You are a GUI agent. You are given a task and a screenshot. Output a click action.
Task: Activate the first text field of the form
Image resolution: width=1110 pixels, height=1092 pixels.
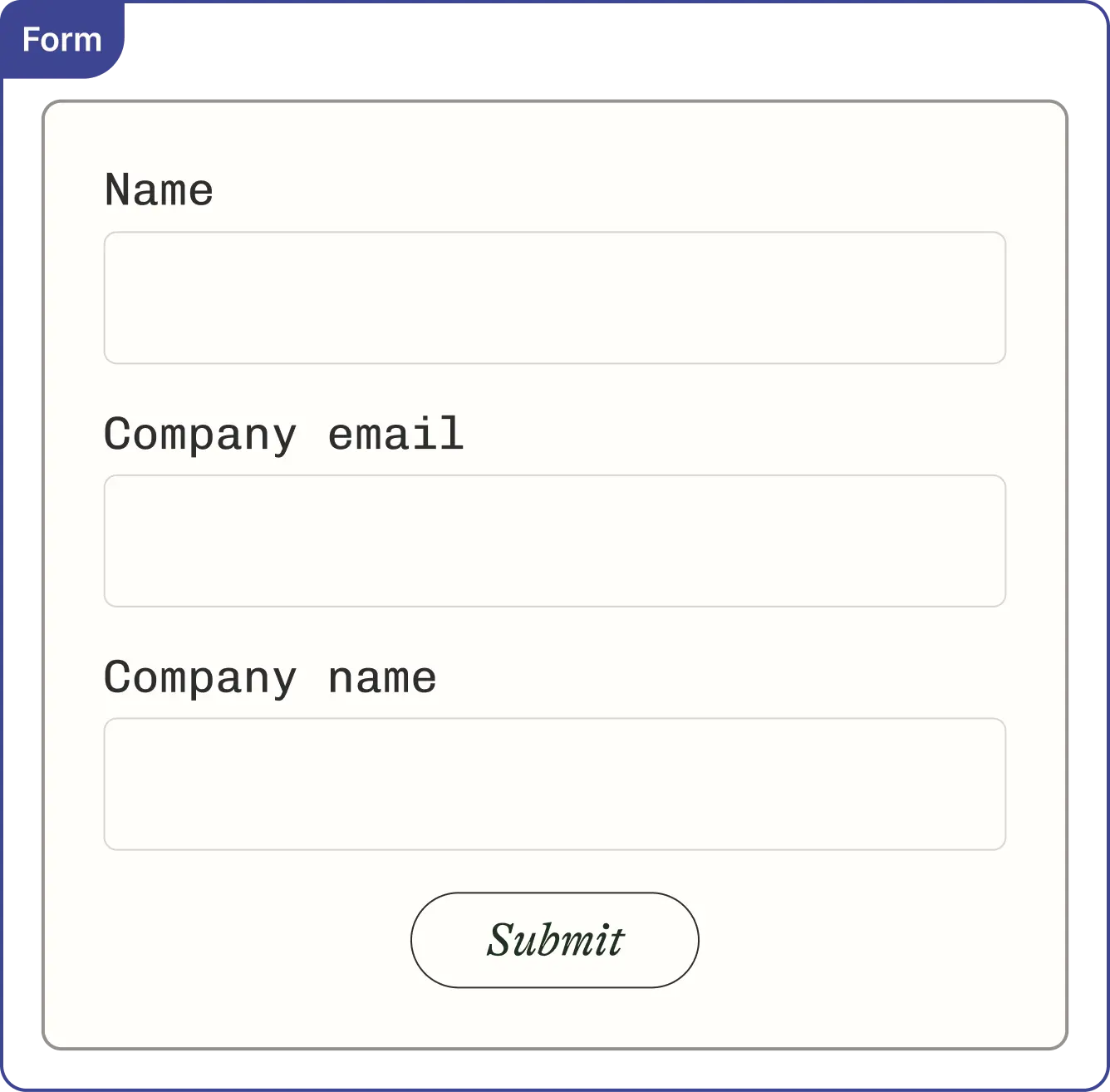pos(555,298)
